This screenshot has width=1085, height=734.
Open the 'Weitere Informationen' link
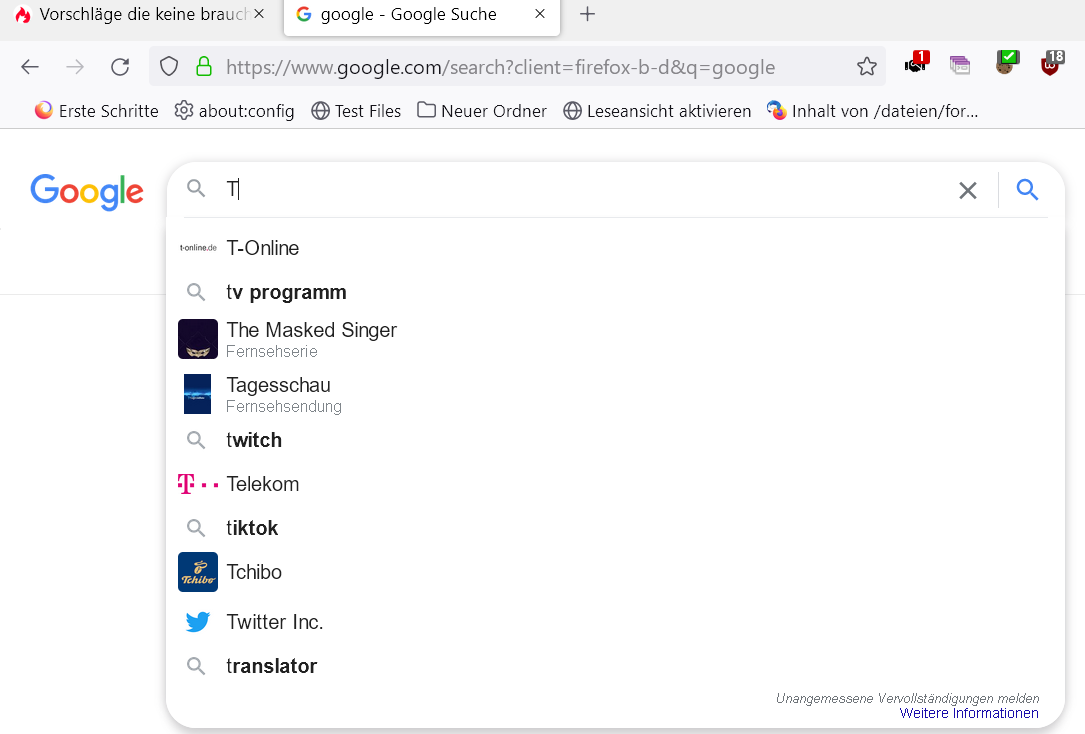(969, 713)
